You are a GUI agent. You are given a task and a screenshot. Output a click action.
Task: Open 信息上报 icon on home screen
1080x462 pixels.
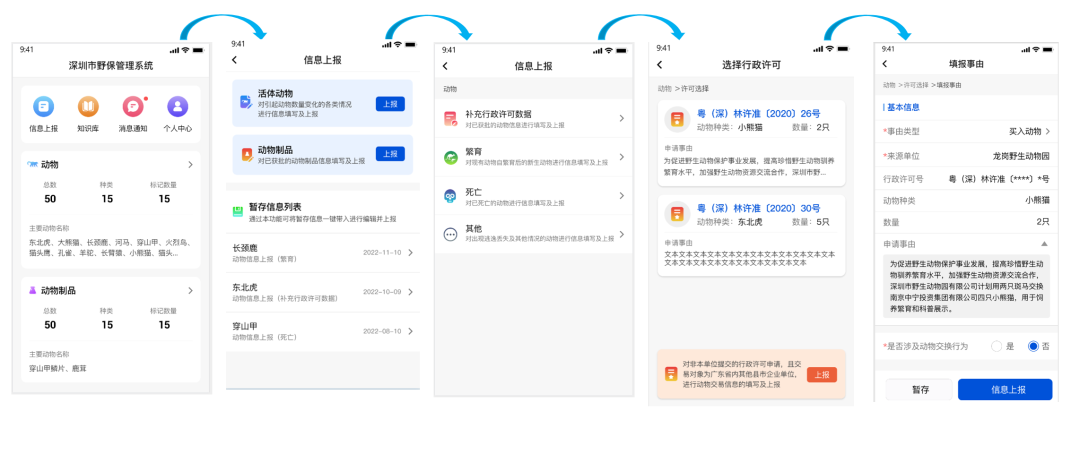[43, 107]
